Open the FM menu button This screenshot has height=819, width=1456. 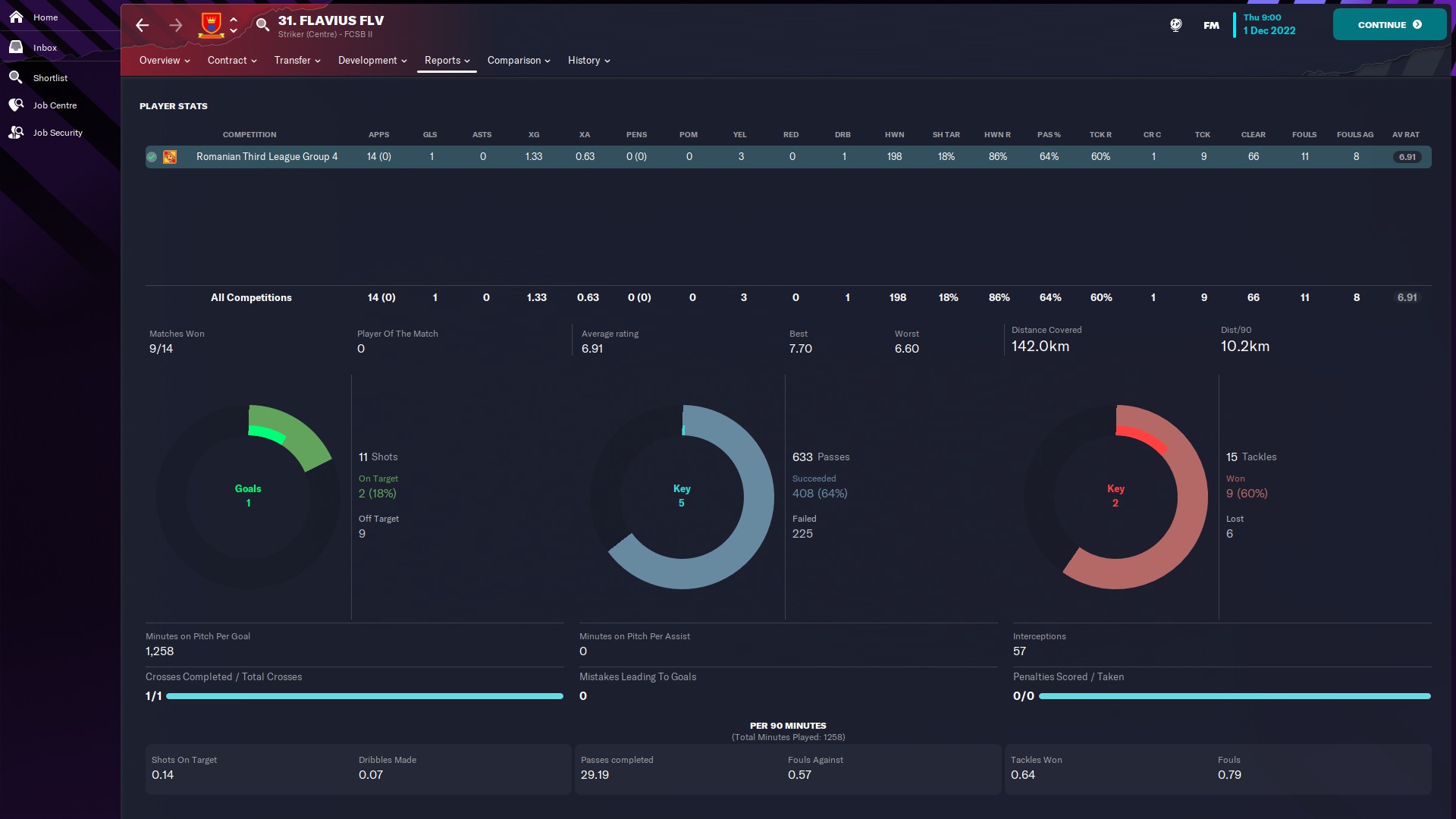[x=1211, y=25]
